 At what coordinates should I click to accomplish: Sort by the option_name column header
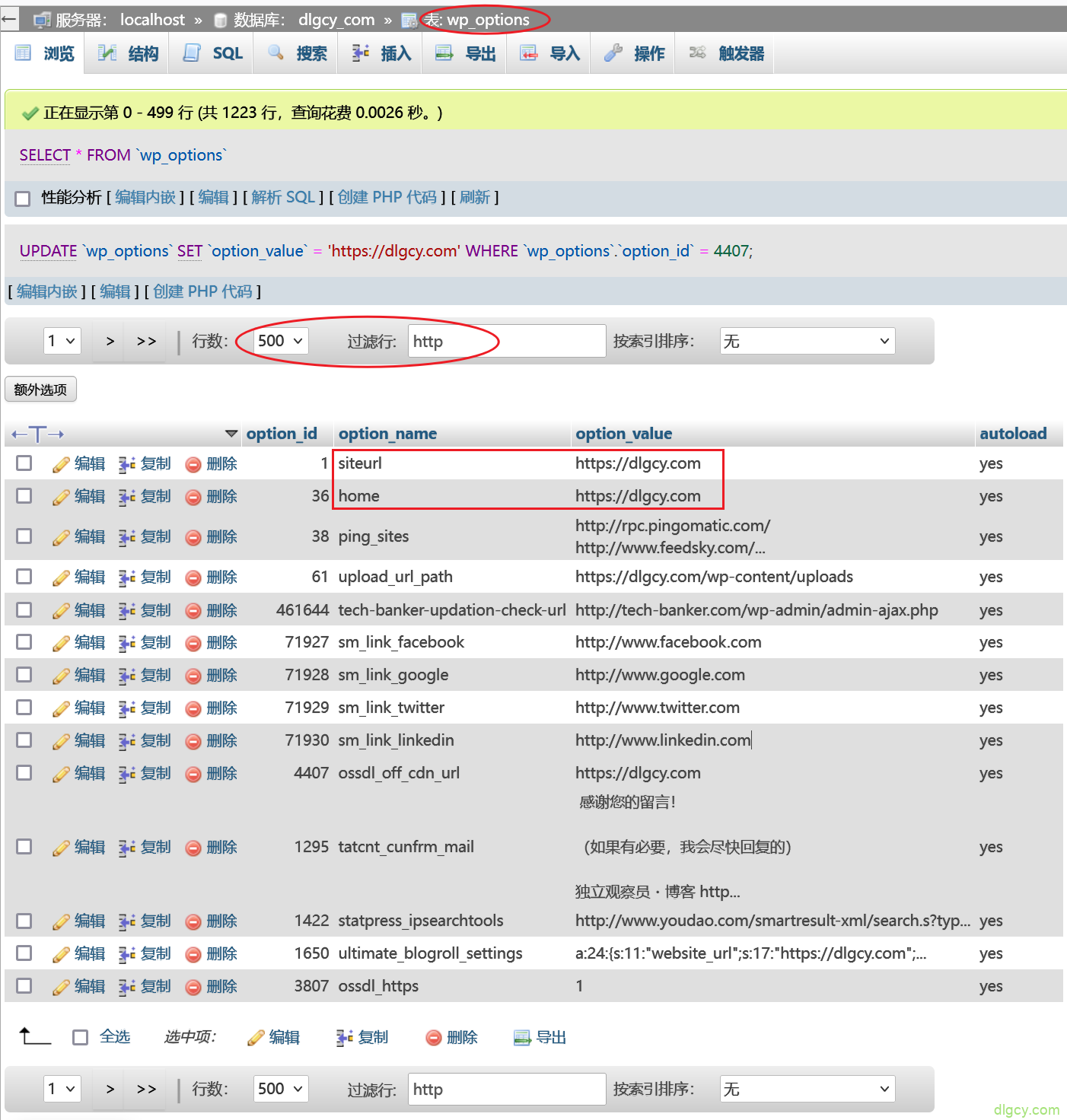click(x=387, y=434)
